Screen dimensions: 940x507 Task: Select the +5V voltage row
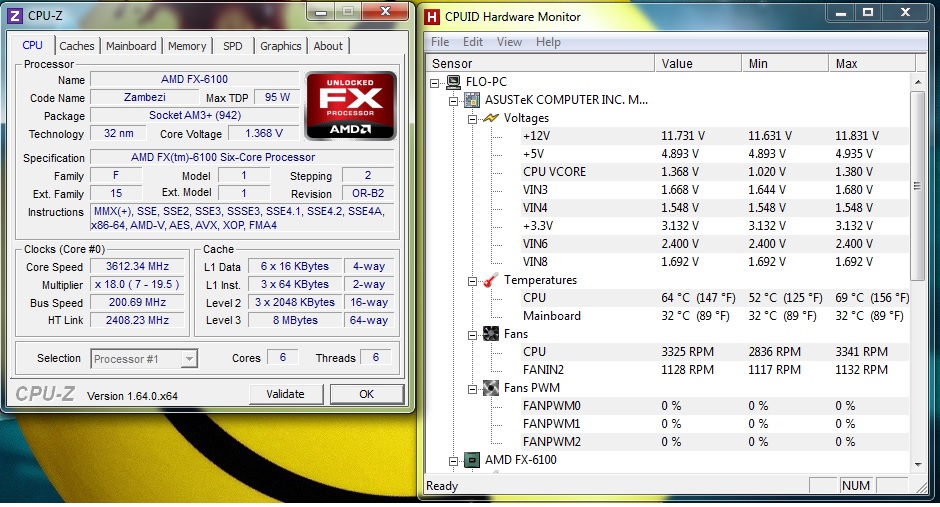(x=715, y=154)
